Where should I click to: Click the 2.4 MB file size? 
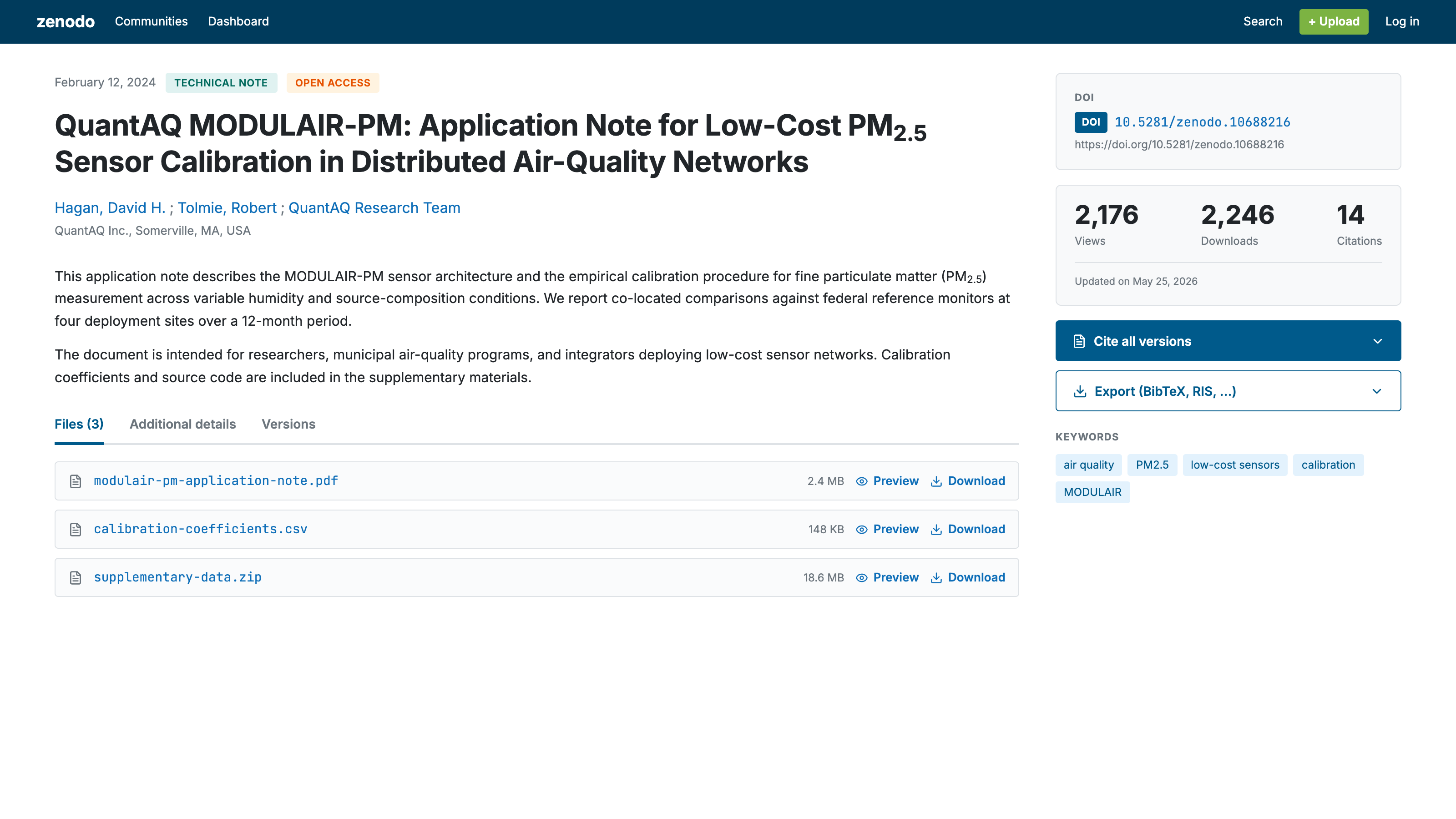825,481
